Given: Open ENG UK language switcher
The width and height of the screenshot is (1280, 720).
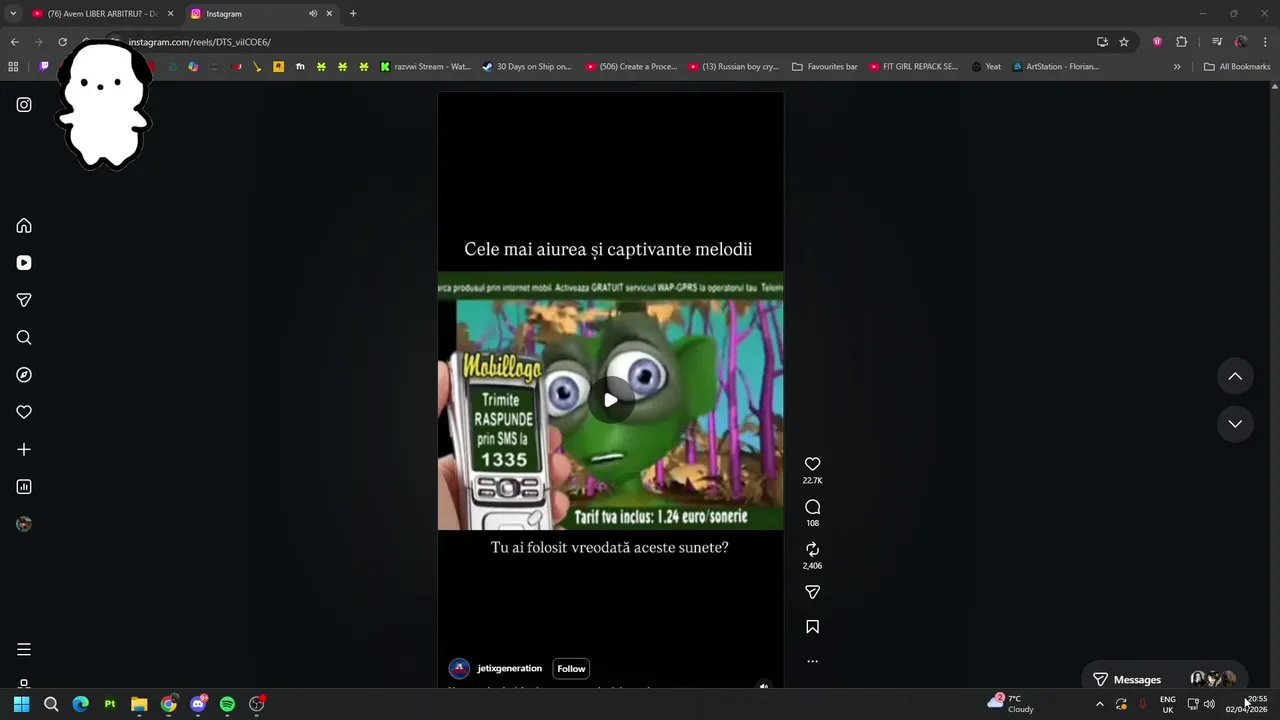Looking at the screenshot, I should click(1168, 704).
